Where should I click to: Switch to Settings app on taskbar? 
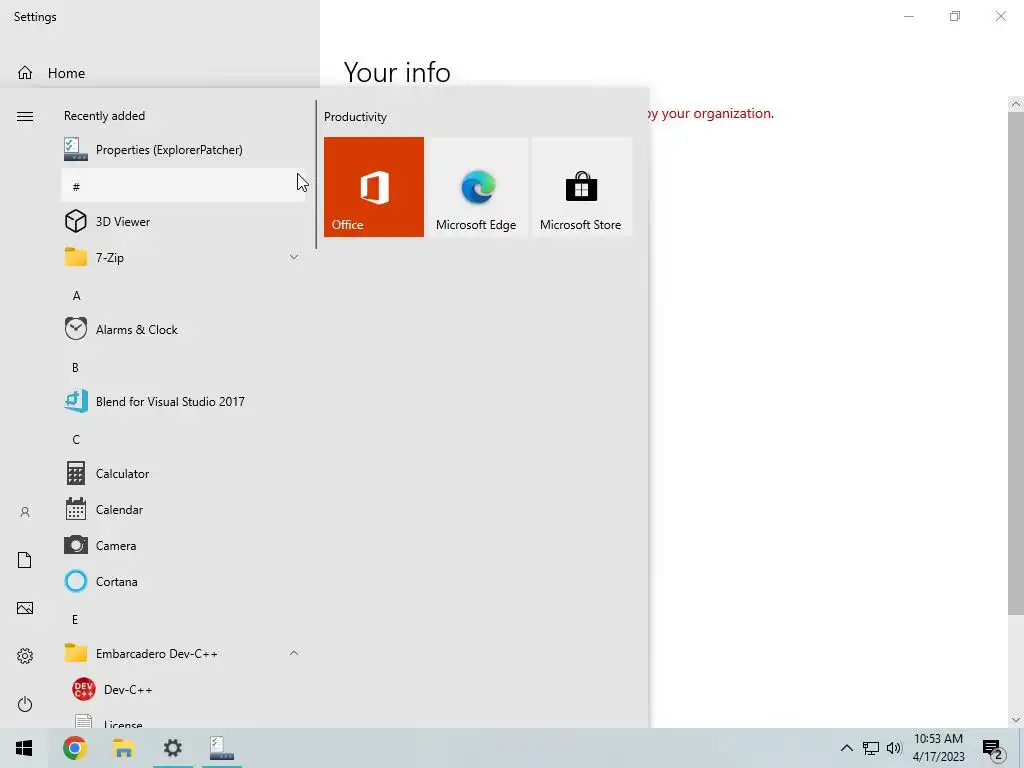[x=172, y=748]
